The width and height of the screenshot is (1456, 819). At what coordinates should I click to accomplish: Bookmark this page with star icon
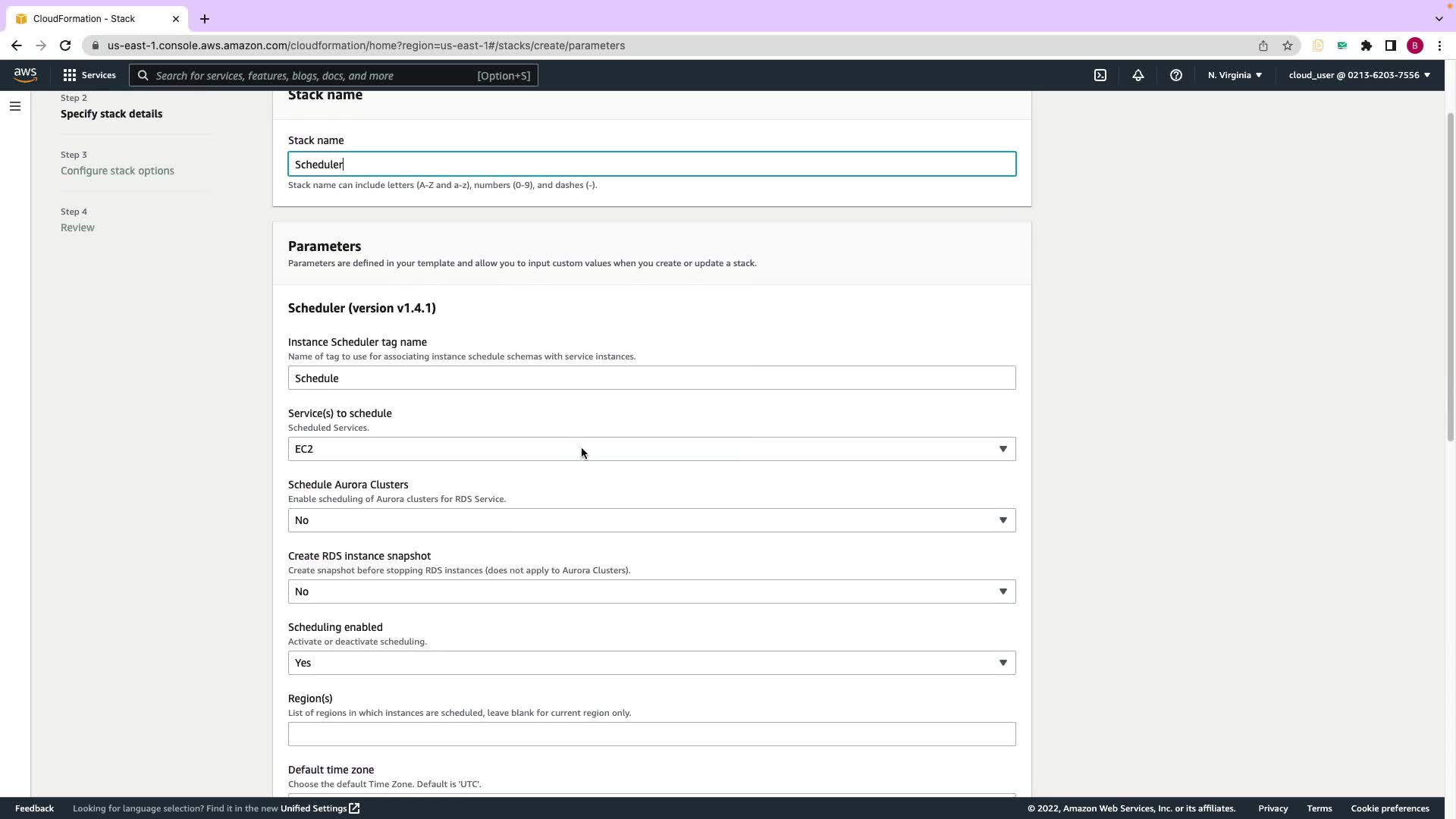point(1288,45)
